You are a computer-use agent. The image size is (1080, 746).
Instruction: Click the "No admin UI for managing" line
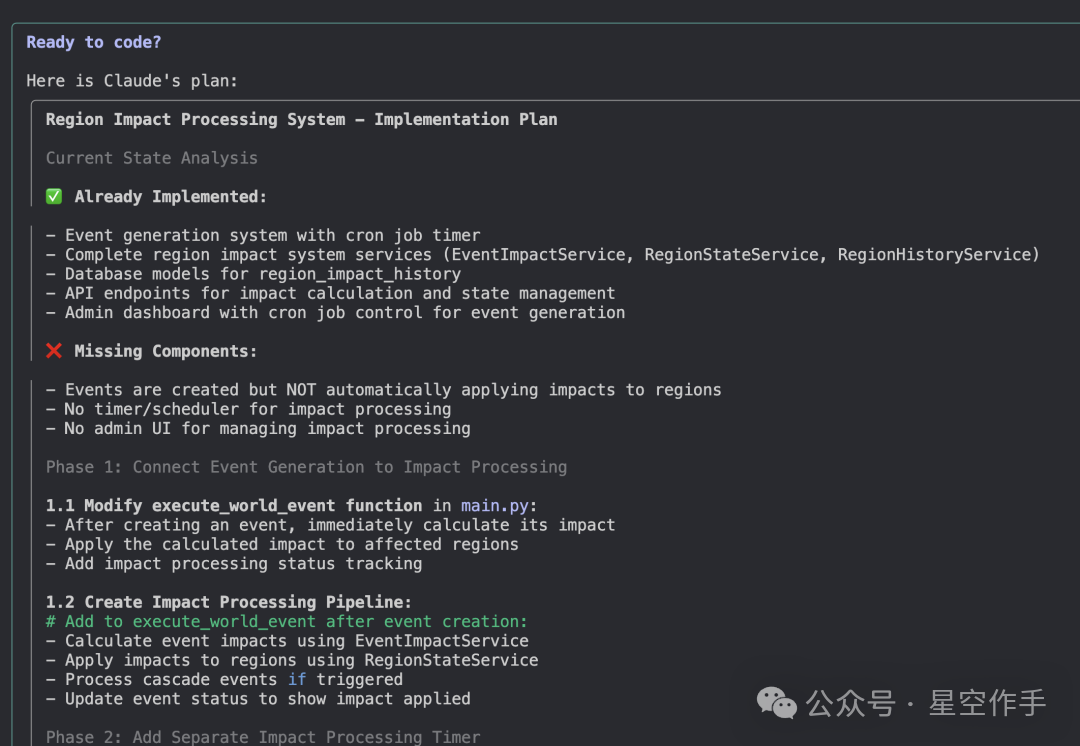pos(267,429)
